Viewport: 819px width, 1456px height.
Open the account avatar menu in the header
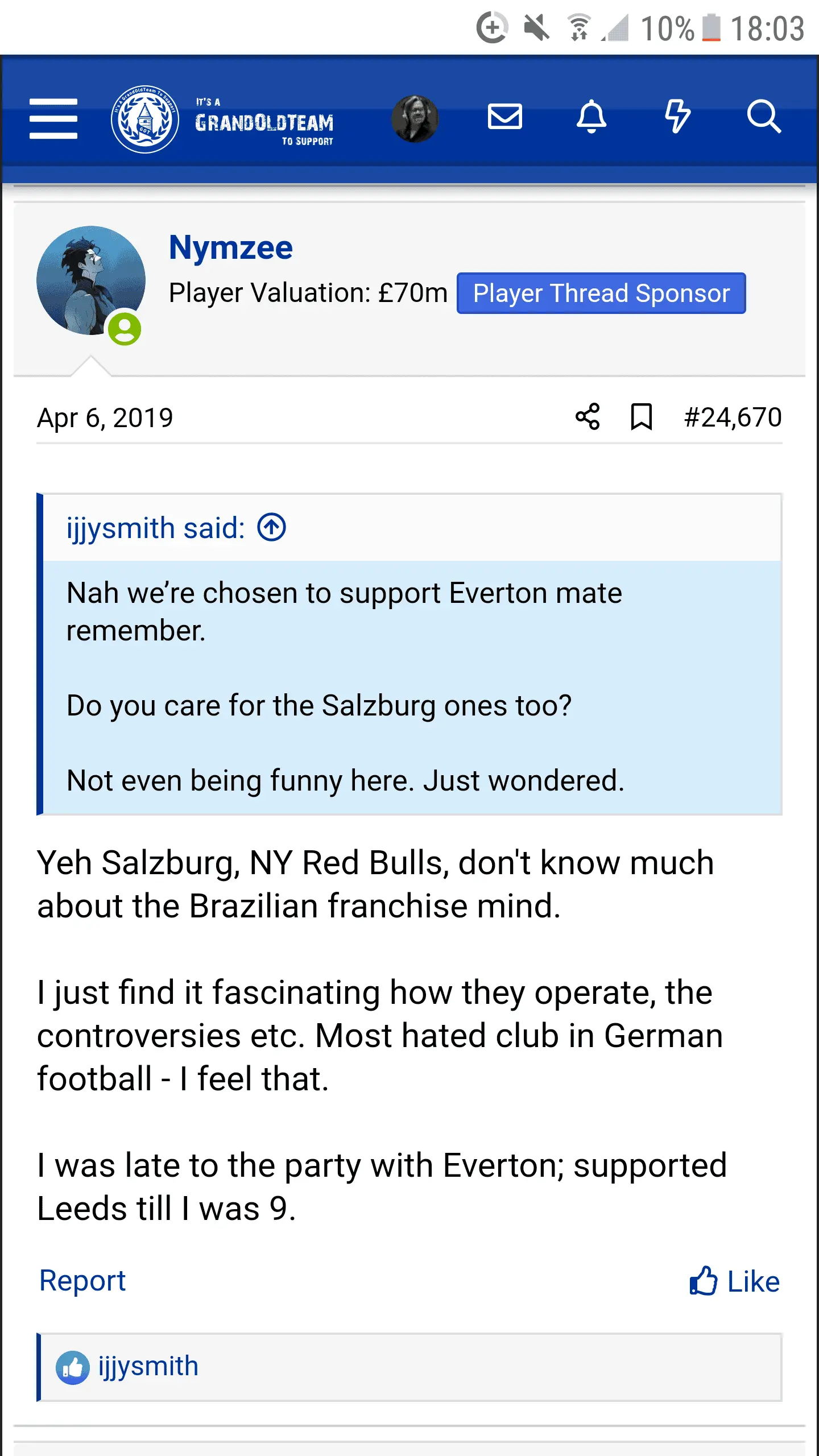click(415, 118)
